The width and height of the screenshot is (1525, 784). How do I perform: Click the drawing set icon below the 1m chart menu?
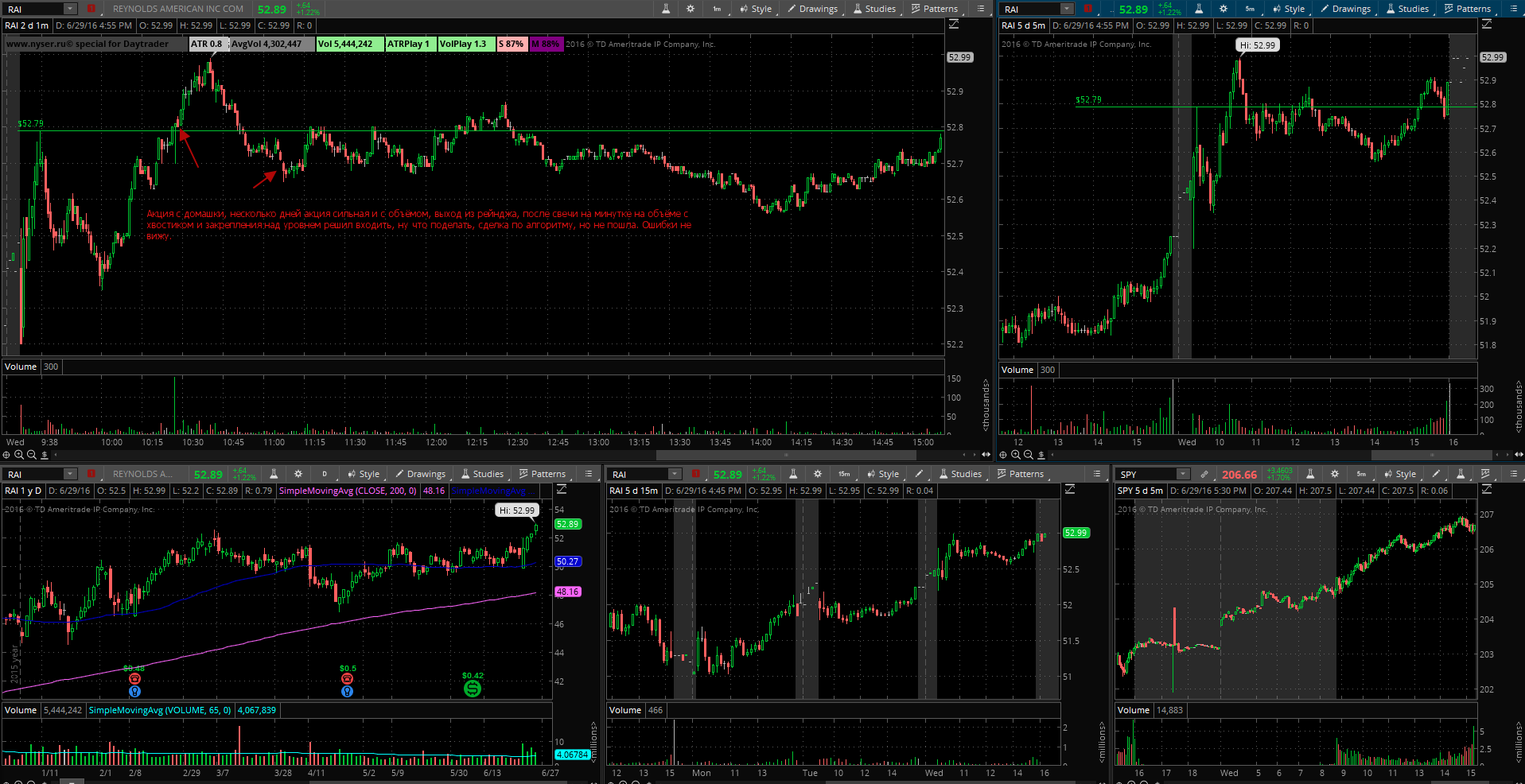pyautogui.click(x=954, y=25)
